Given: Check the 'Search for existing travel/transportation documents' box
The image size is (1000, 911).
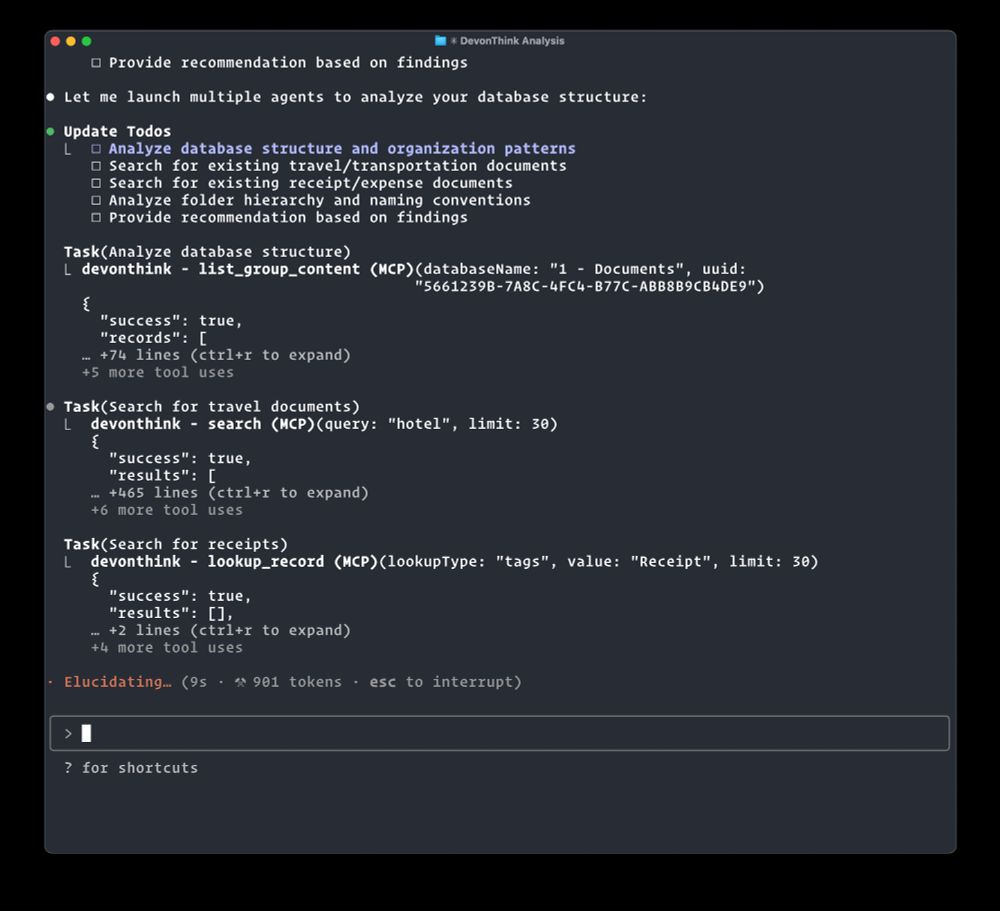Looking at the screenshot, I should point(96,166).
